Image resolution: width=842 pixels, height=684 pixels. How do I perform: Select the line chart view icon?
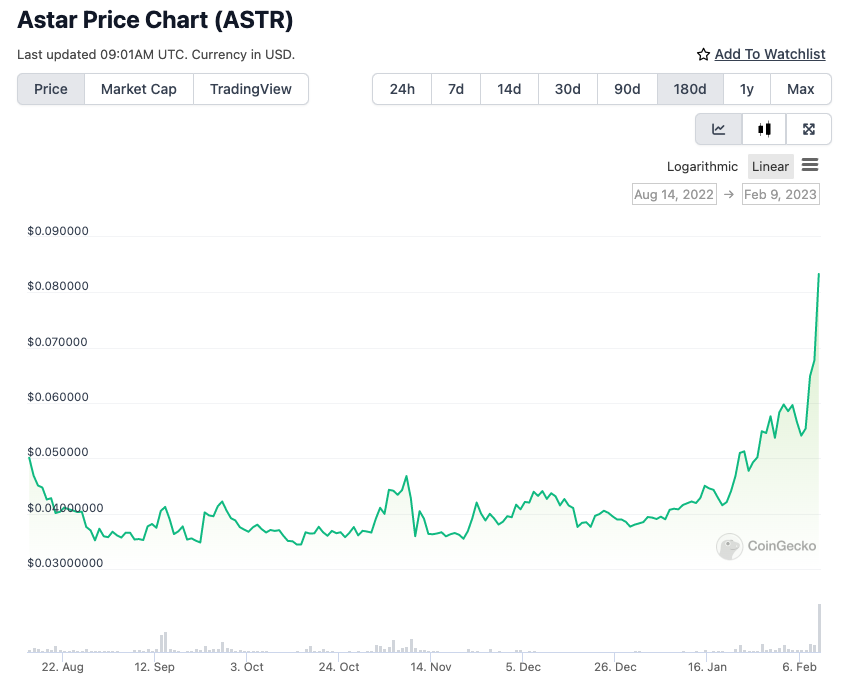[x=718, y=129]
